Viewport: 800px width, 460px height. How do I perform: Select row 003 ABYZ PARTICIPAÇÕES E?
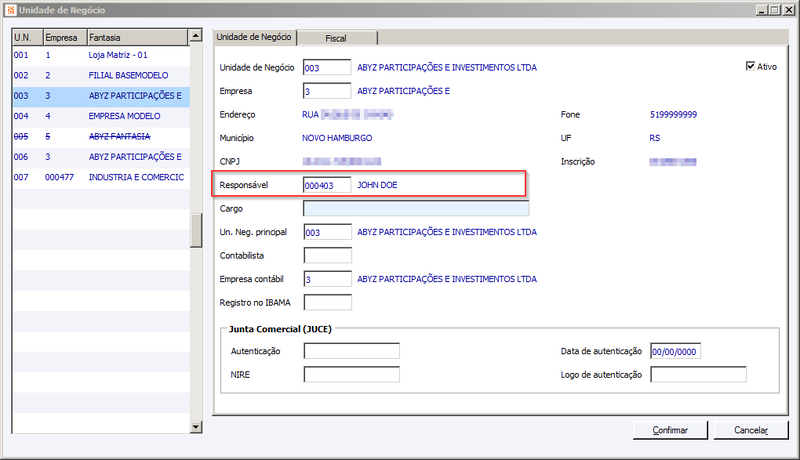click(x=101, y=96)
